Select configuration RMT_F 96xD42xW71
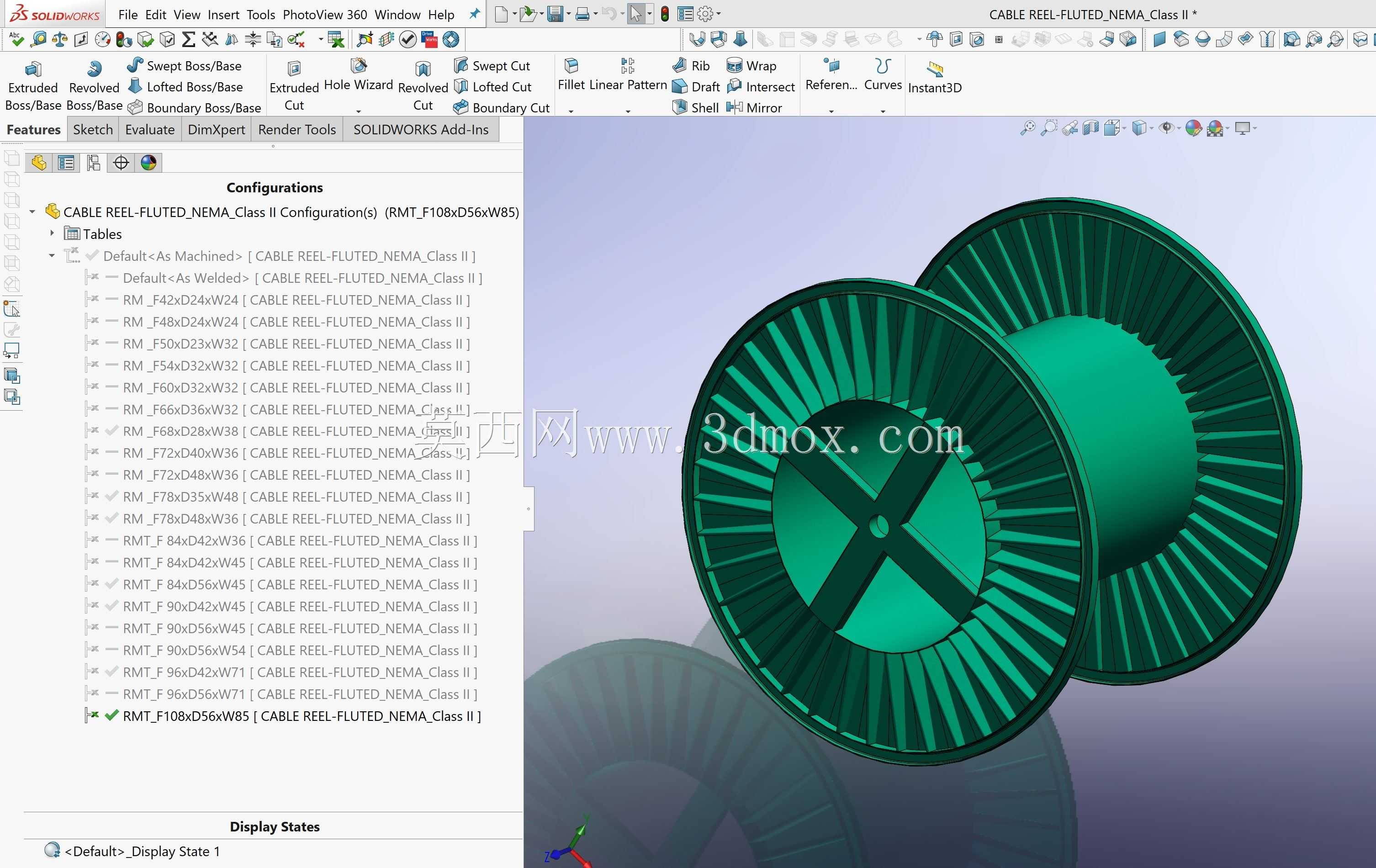This screenshot has height=868, width=1376. tap(300, 672)
